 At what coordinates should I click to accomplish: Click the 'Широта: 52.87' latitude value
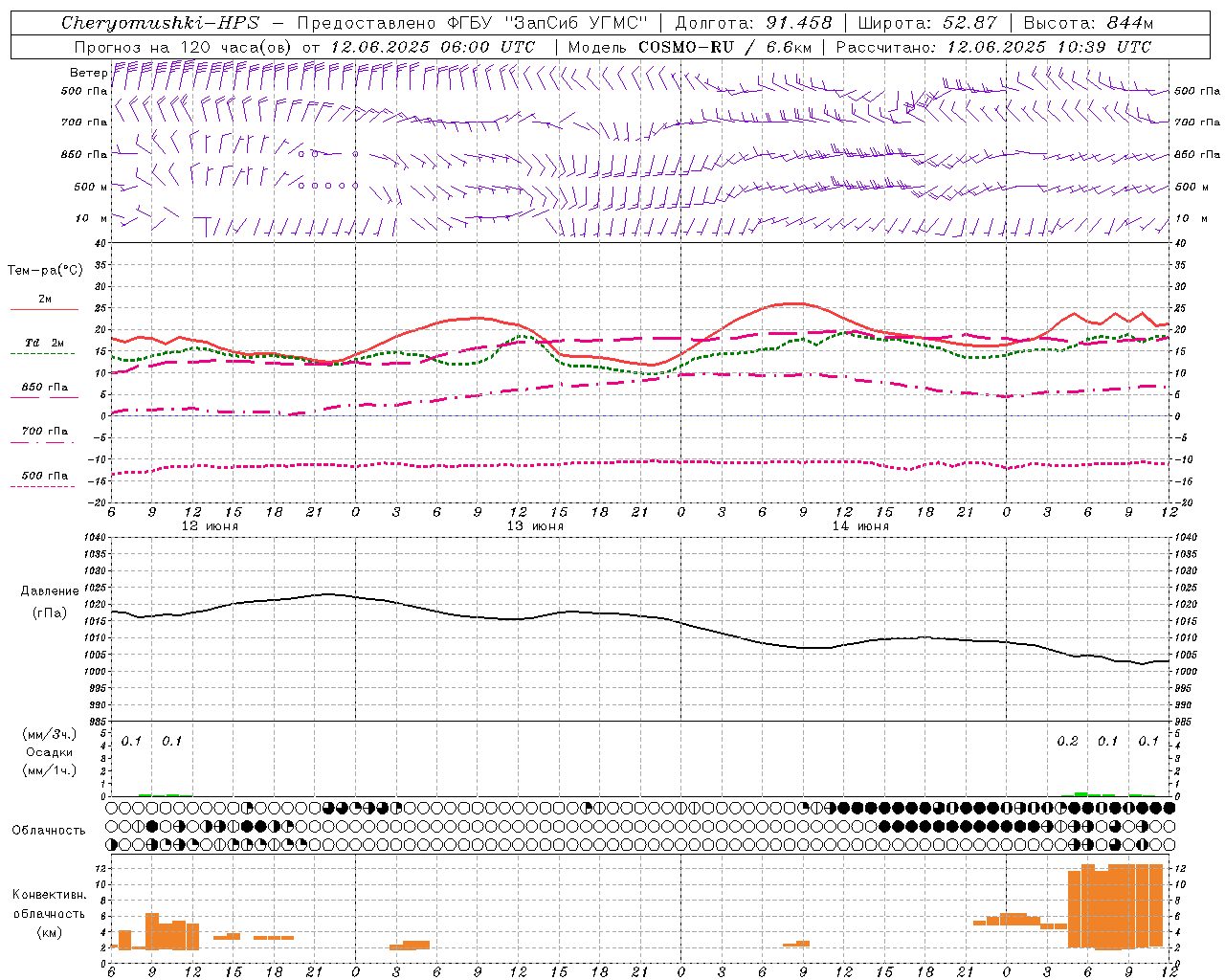[926, 23]
